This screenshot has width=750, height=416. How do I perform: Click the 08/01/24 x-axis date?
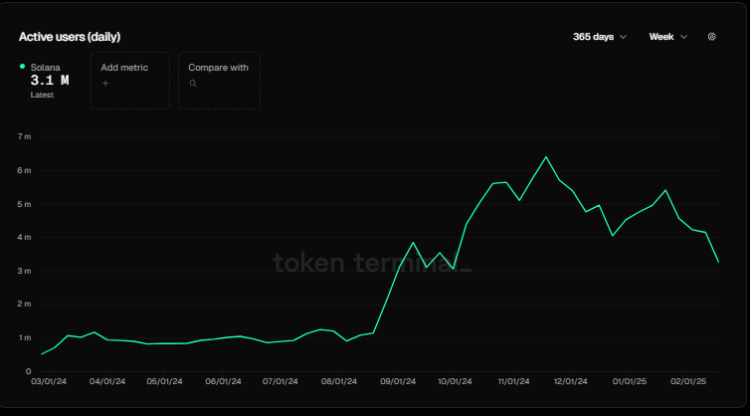339,381
